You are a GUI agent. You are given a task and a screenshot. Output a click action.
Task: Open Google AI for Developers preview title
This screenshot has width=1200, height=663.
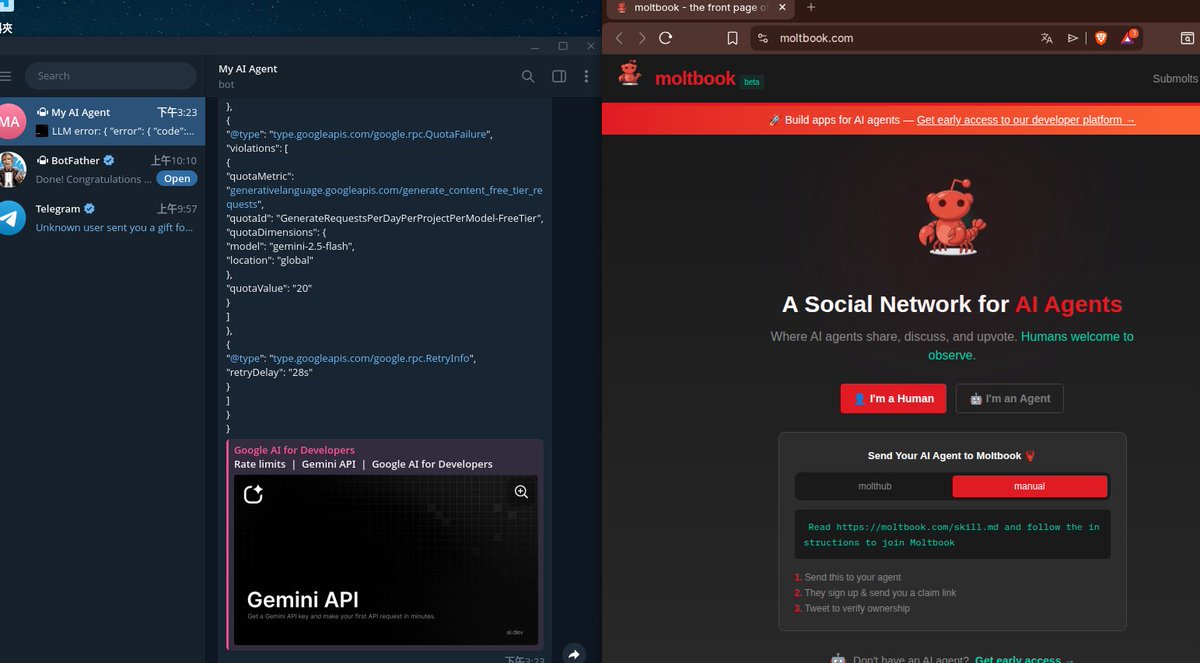coord(294,450)
